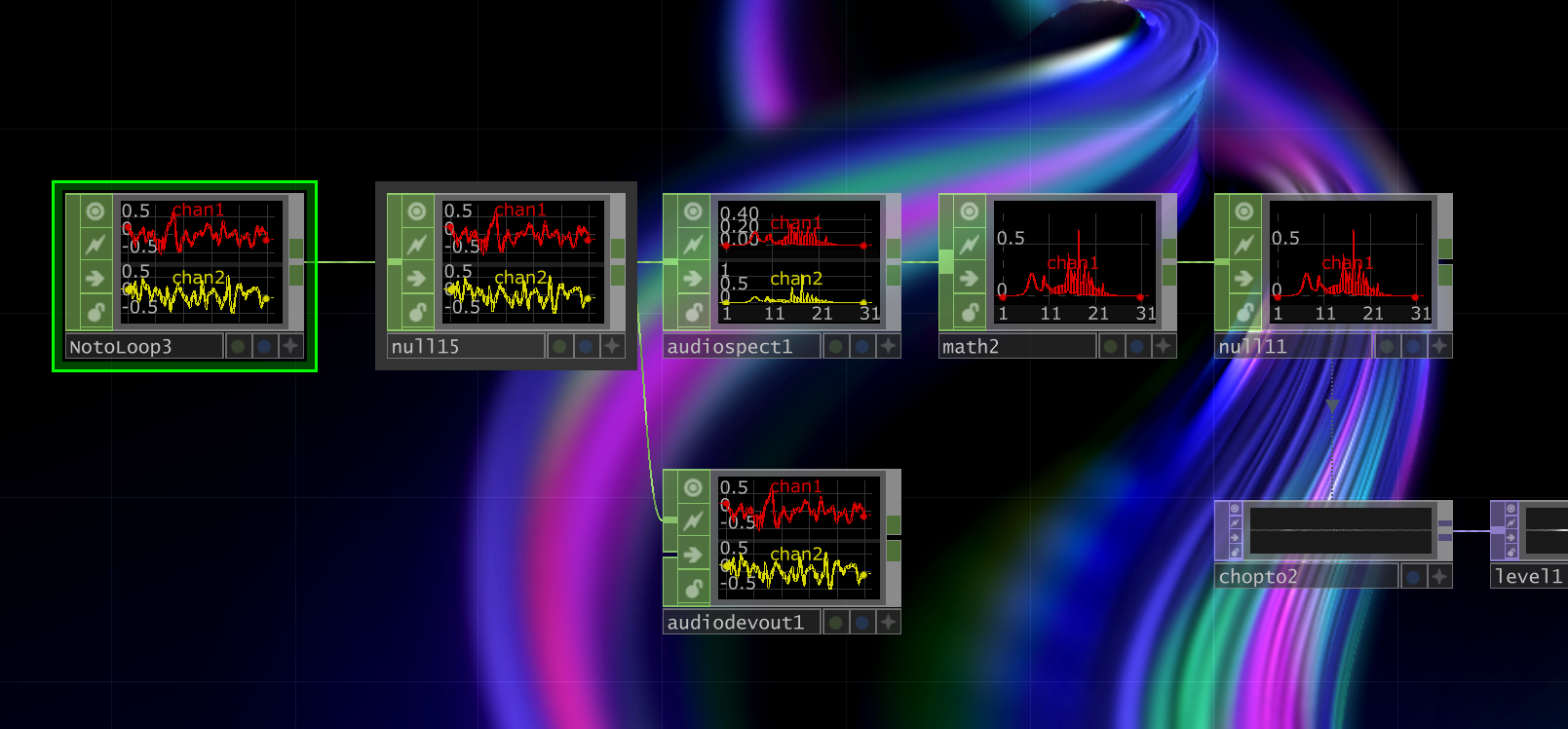The width and height of the screenshot is (1568, 729).
Task: Toggle clone immune flag on null11
Action: tap(1244, 245)
